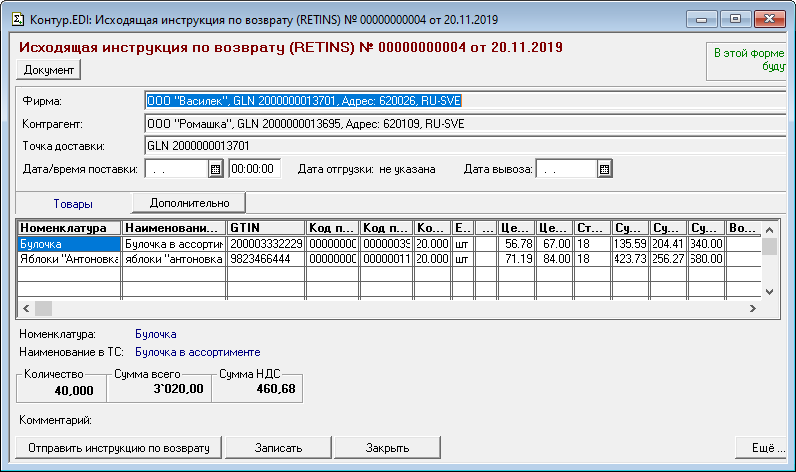
Task: Close the Контур.EDI window
Action: click(x=770, y=19)
